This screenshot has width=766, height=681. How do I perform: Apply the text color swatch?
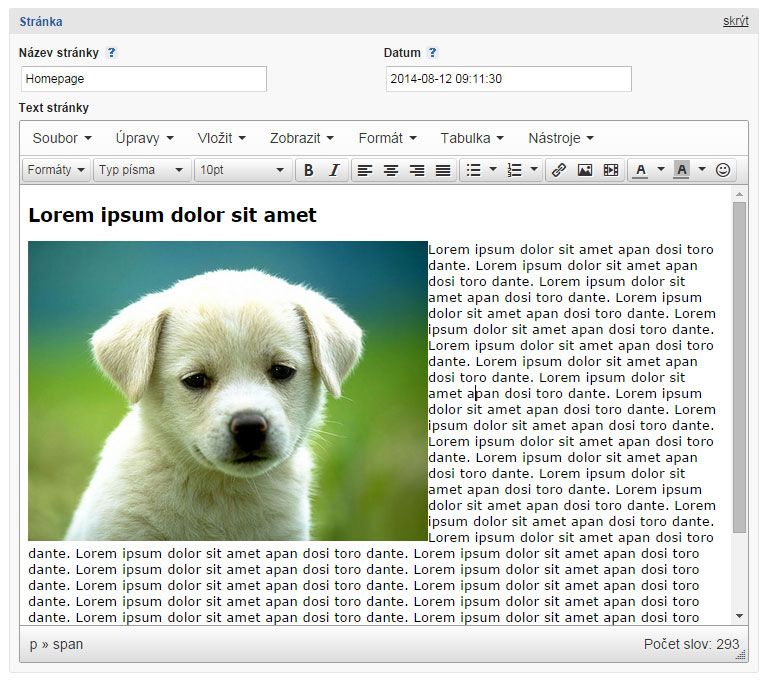tap(641, 170)
